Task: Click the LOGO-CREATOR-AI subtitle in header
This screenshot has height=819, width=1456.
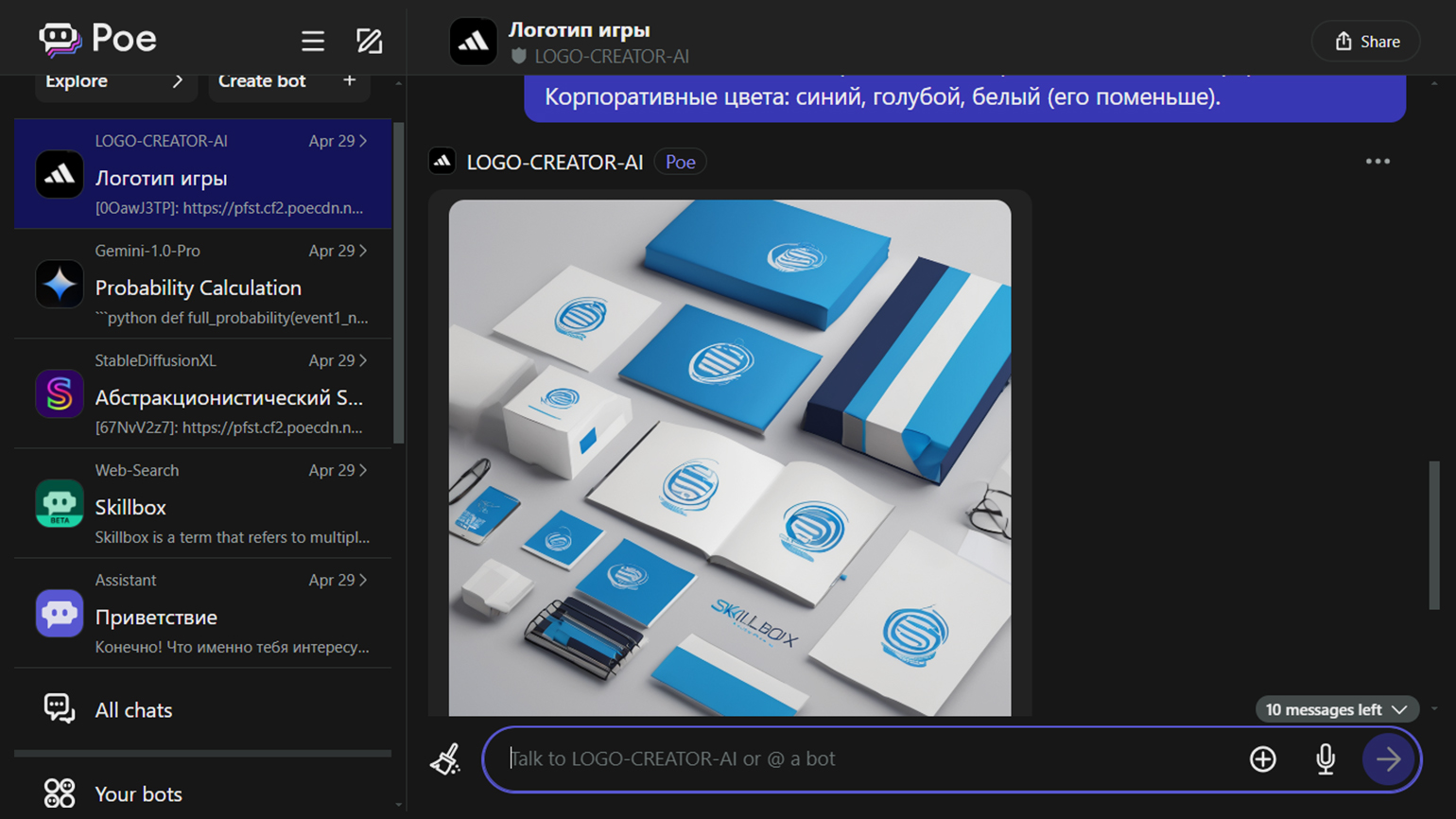Action: click(x=612, y=57)
